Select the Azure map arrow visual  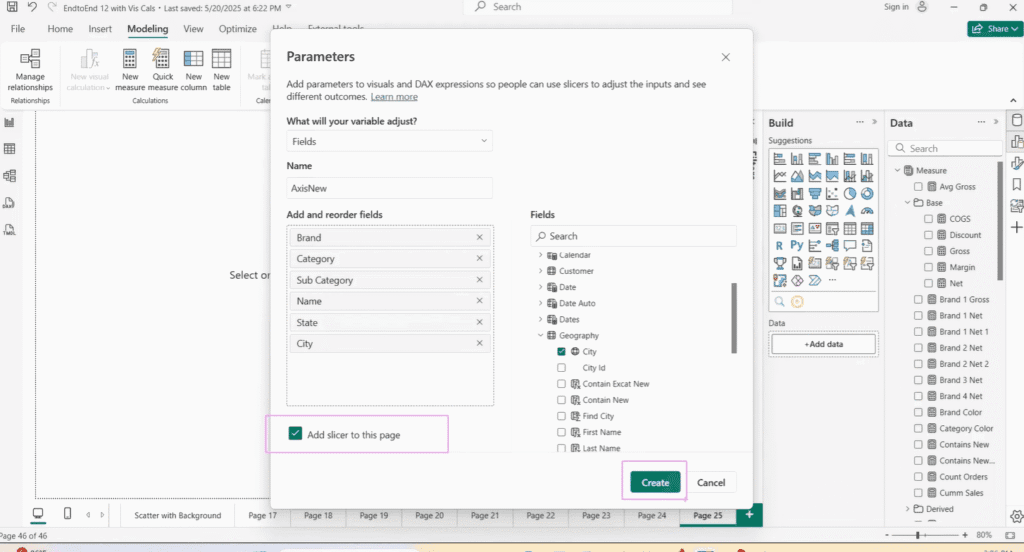850,211
